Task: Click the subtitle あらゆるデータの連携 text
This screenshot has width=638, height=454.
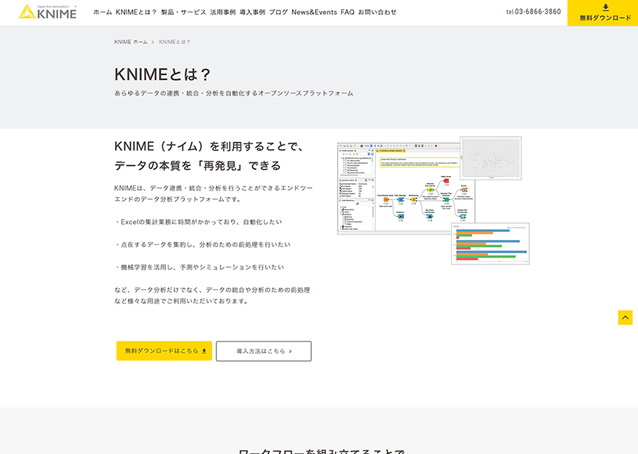Action: [x=234, y=93]
